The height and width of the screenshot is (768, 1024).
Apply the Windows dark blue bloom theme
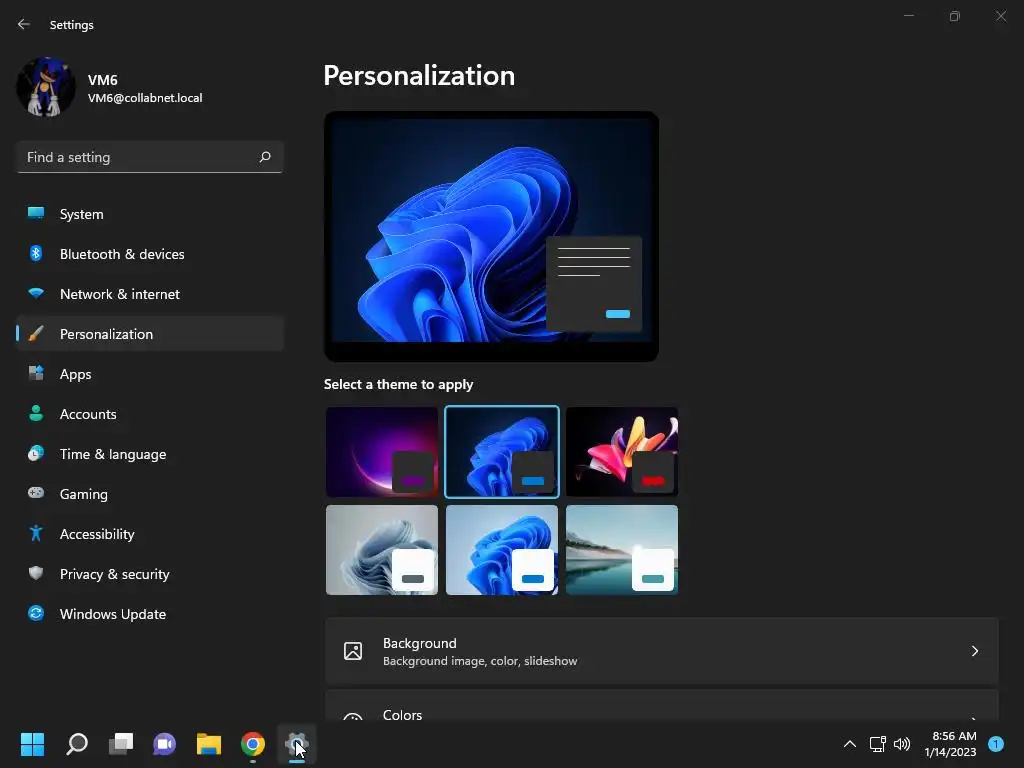pyautogui.click(x=502, y=452)
